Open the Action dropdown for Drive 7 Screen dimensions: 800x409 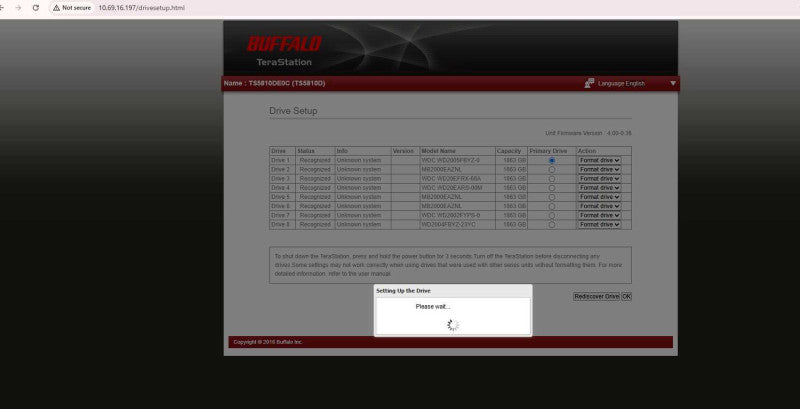(x=599, y=215)
